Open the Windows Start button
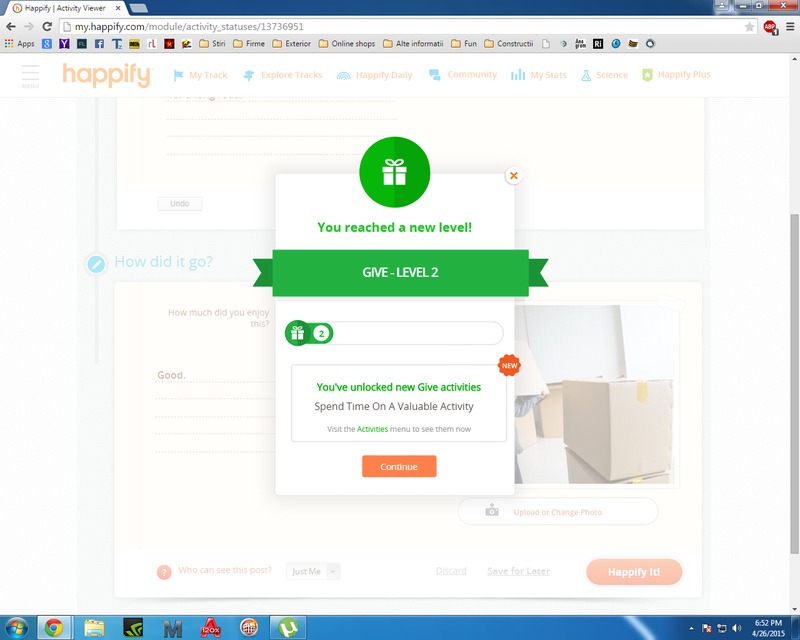The height and width of the screenshot is (640, 800). (x=16, y=628)
